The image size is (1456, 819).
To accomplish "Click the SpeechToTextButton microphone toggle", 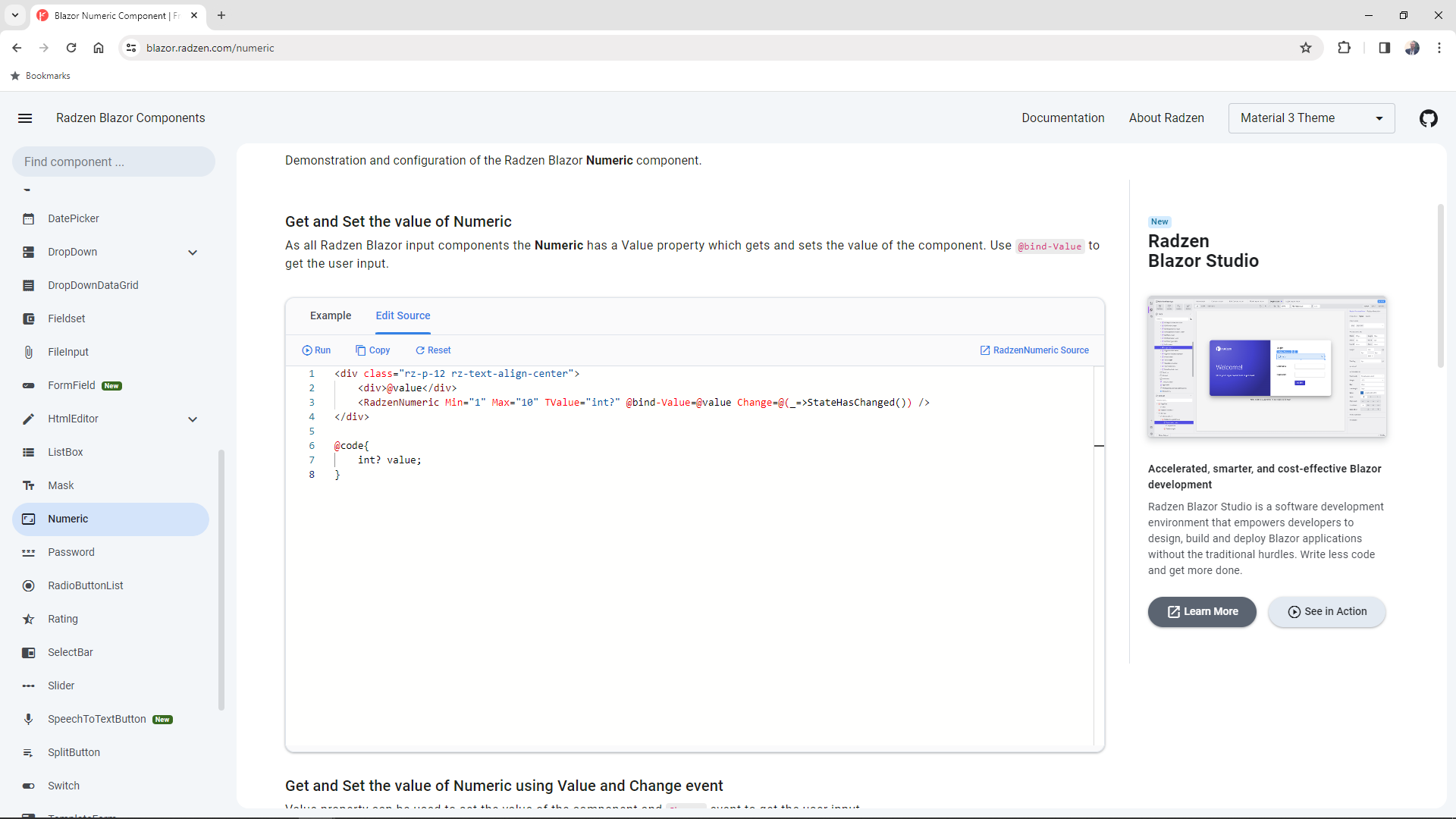I will pos(28,719).
